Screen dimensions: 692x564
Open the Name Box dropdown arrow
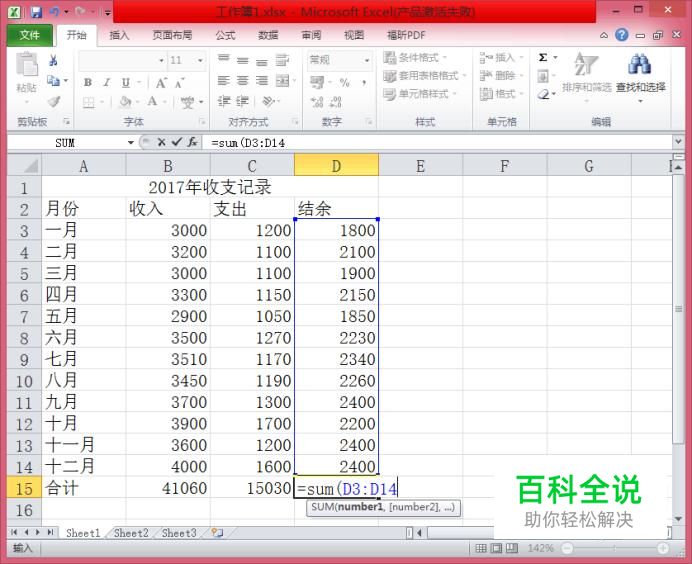131,143
